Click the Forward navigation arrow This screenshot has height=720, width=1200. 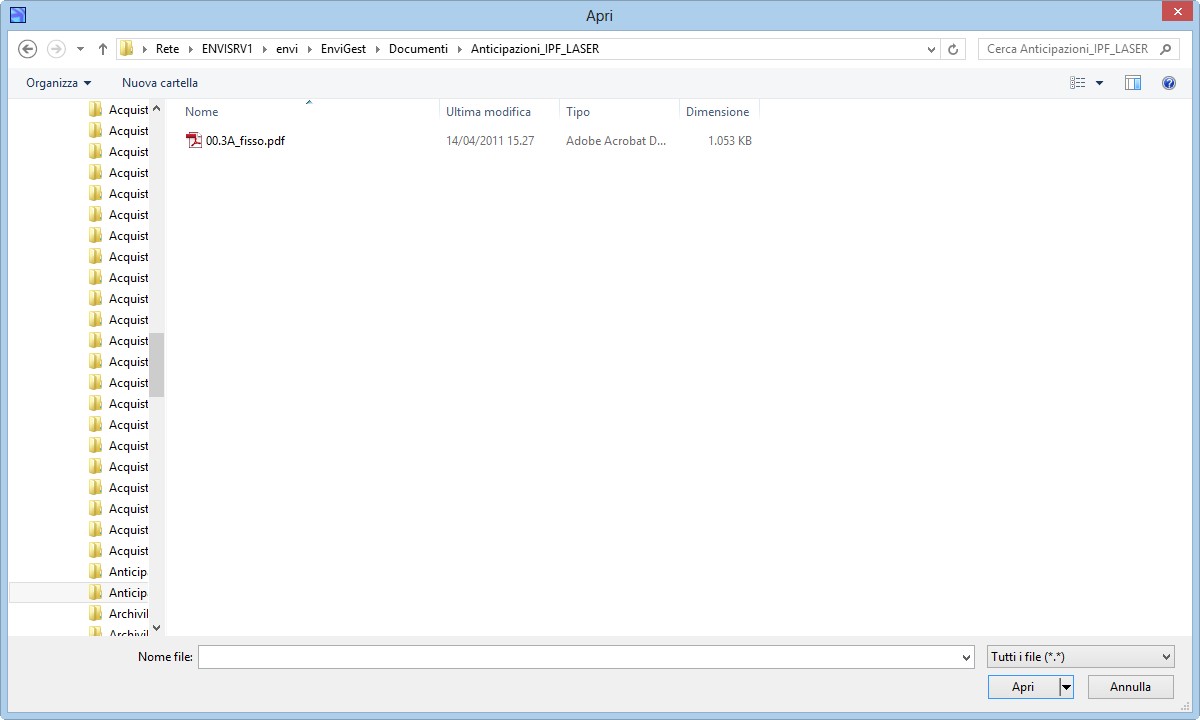coord(56,49)
